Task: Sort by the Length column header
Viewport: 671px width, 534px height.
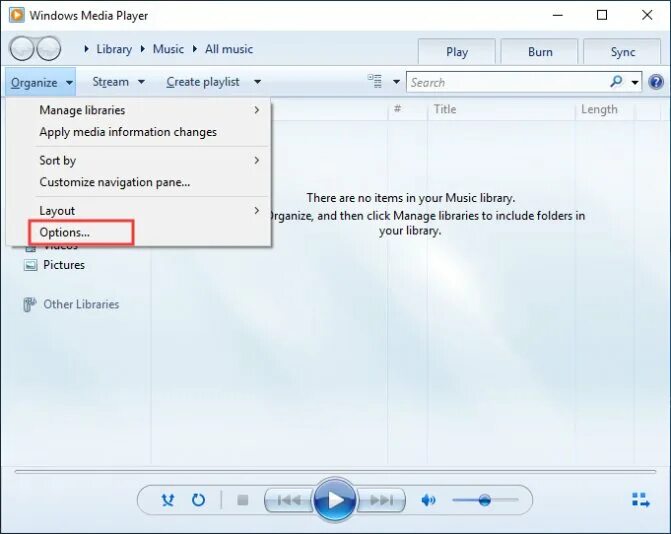Action: pyautogui.click(x=605, y=110)
